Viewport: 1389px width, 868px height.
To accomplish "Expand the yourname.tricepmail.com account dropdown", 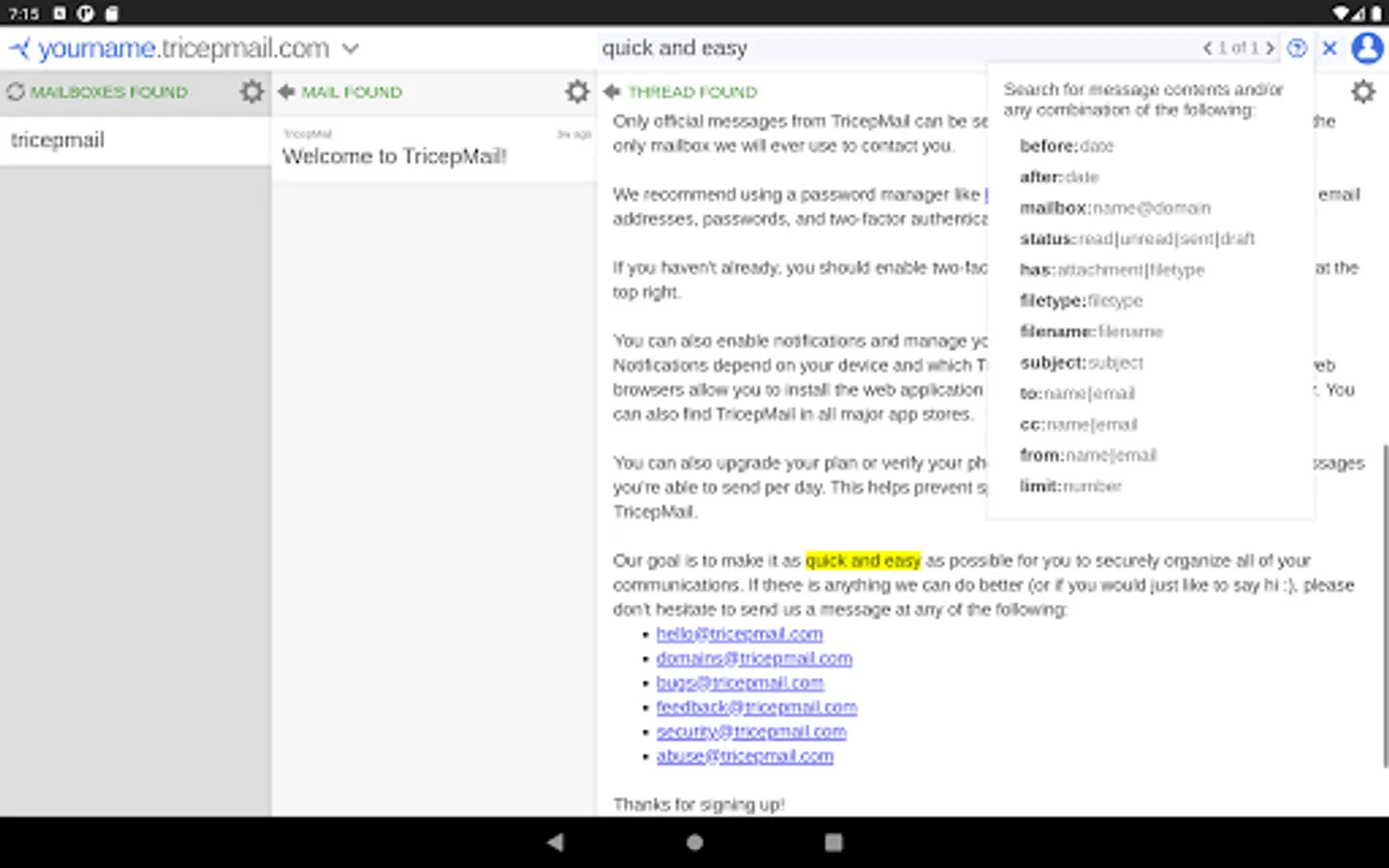I will pos(351,48).
